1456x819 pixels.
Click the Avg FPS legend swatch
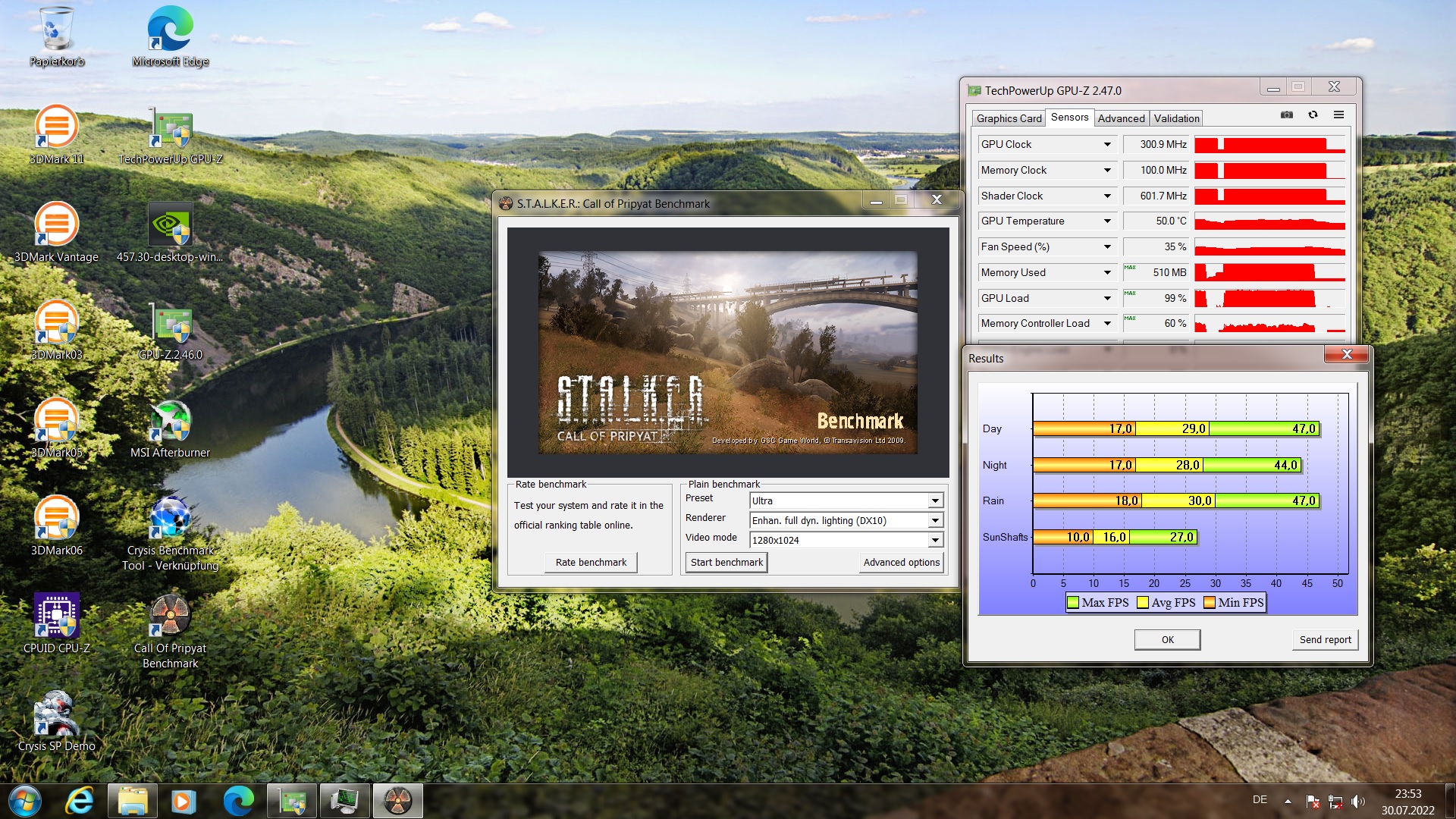pos(1143,603)
